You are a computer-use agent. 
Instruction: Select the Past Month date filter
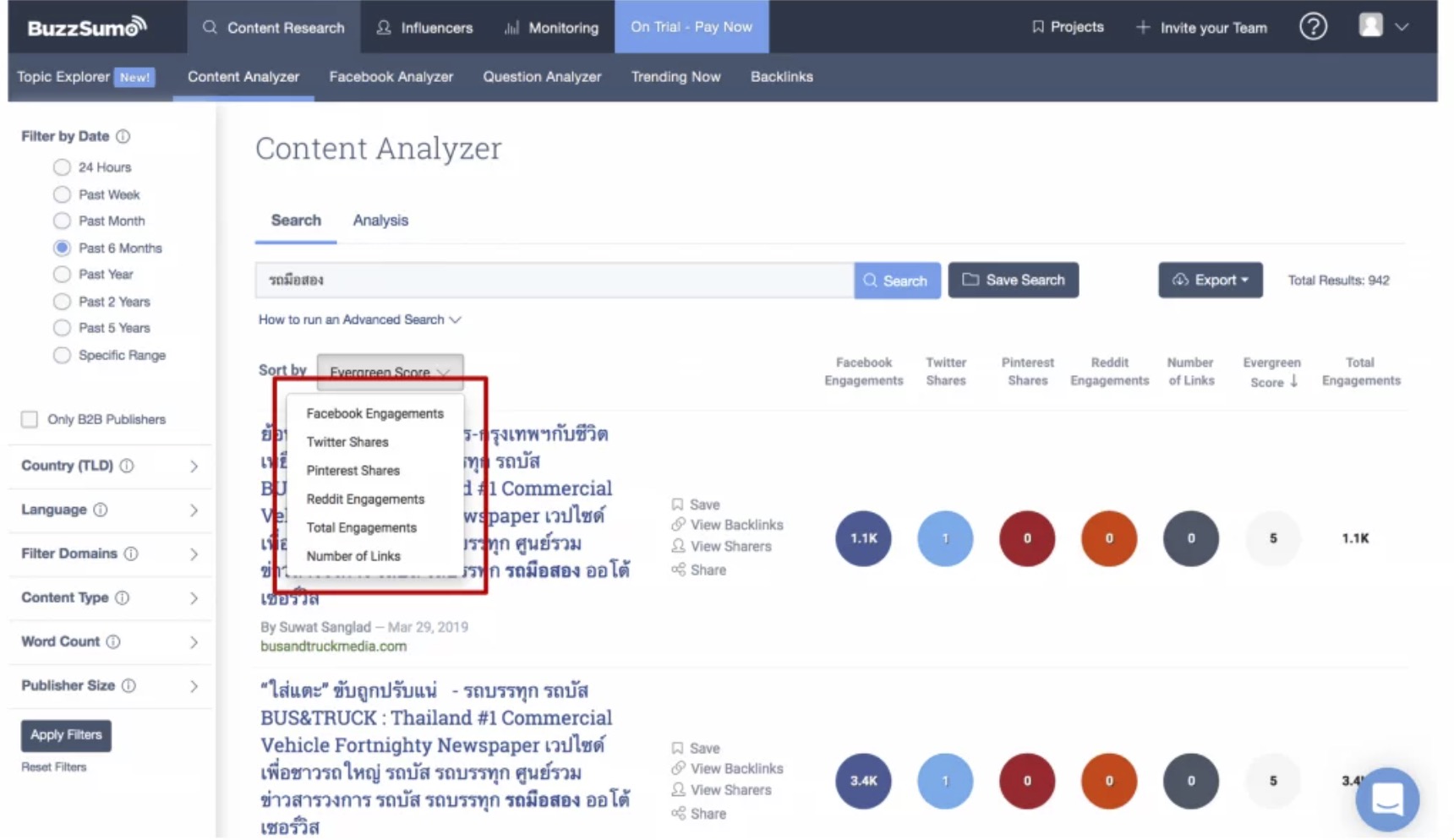click(62, 221)
